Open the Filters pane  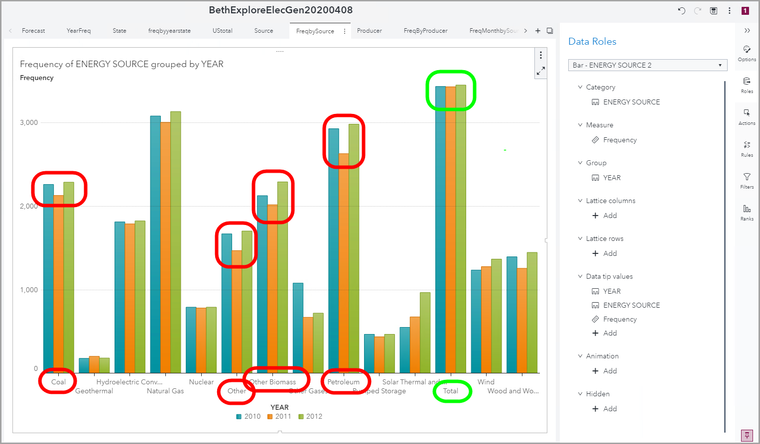(747, 180)
